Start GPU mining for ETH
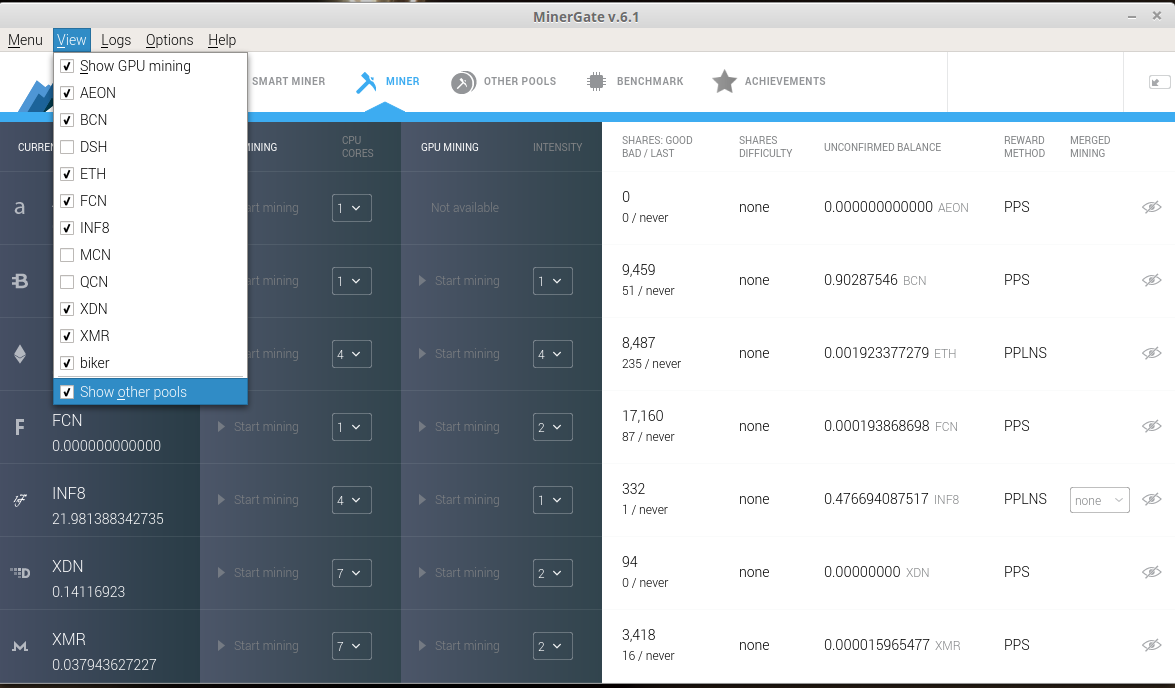The width and height of the screenshot is (1175, 688). click(459, 353)
